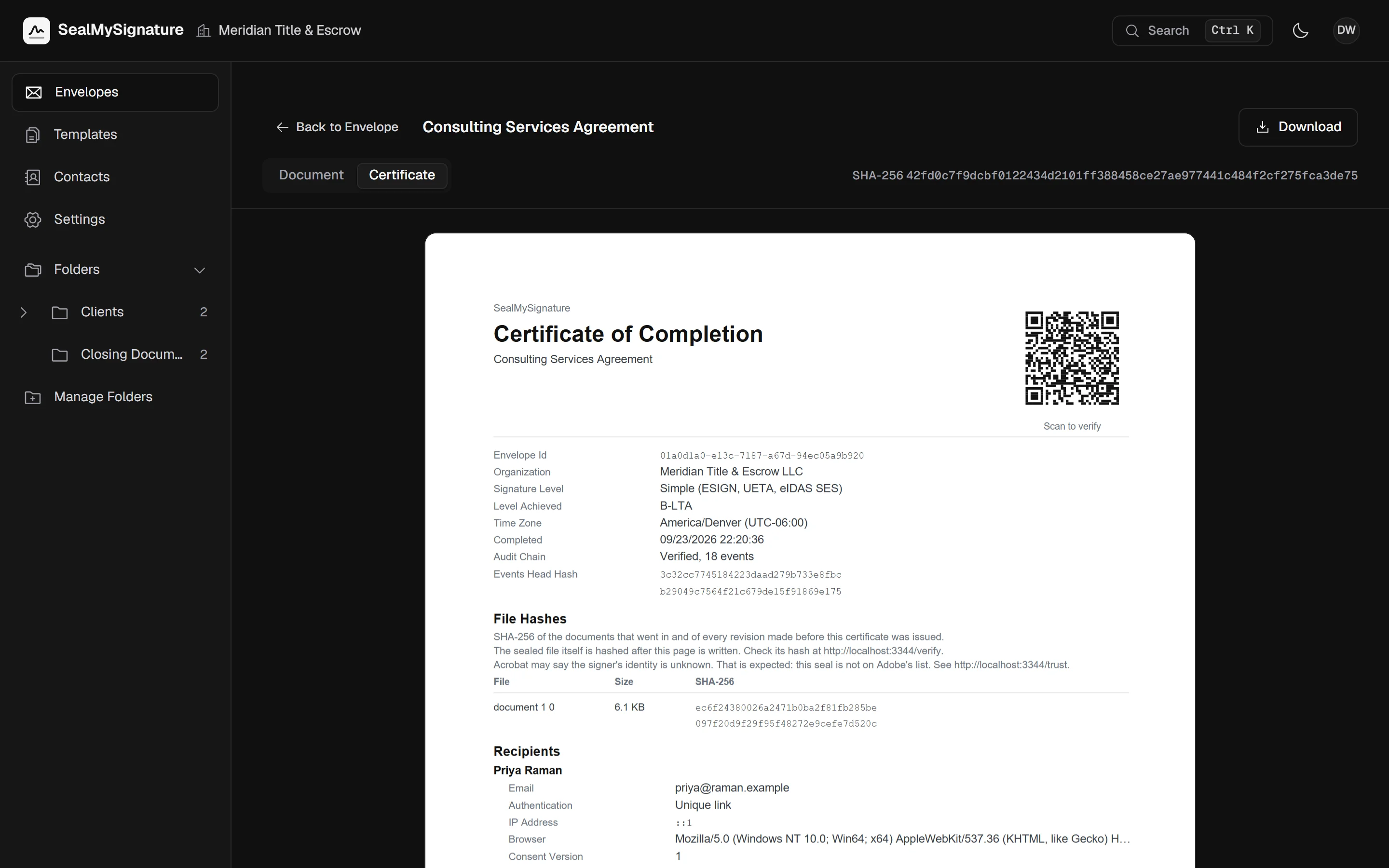
Task: Click the Download button label
Action: point(1309,127)
